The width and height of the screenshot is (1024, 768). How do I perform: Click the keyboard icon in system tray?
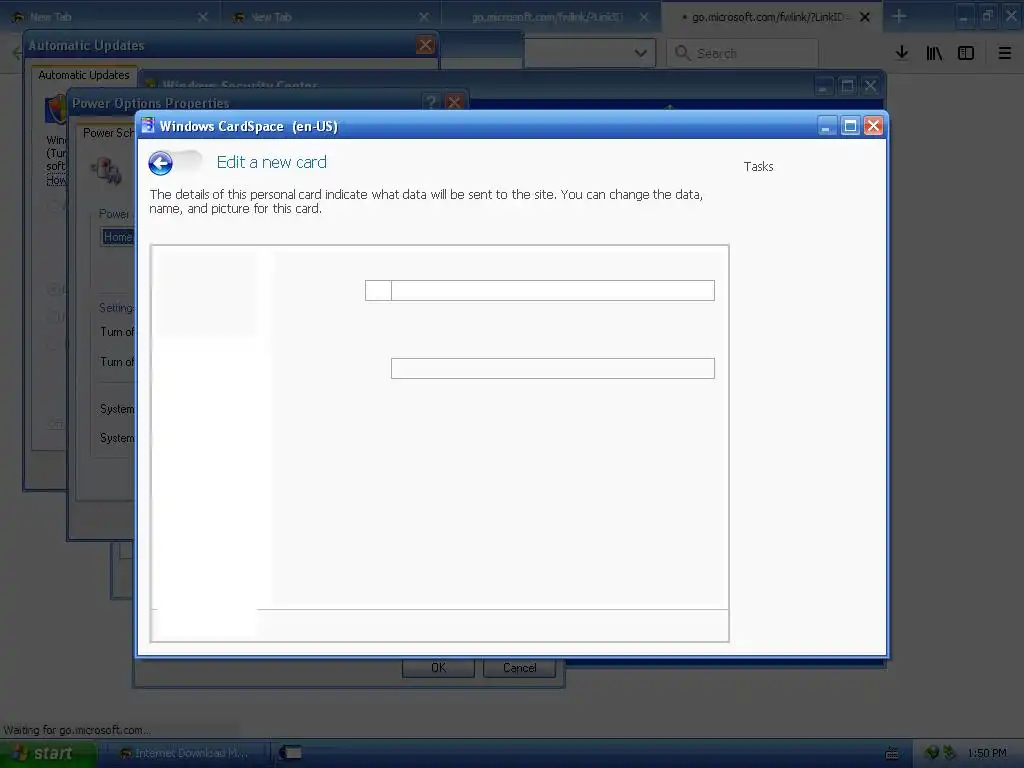891,753
